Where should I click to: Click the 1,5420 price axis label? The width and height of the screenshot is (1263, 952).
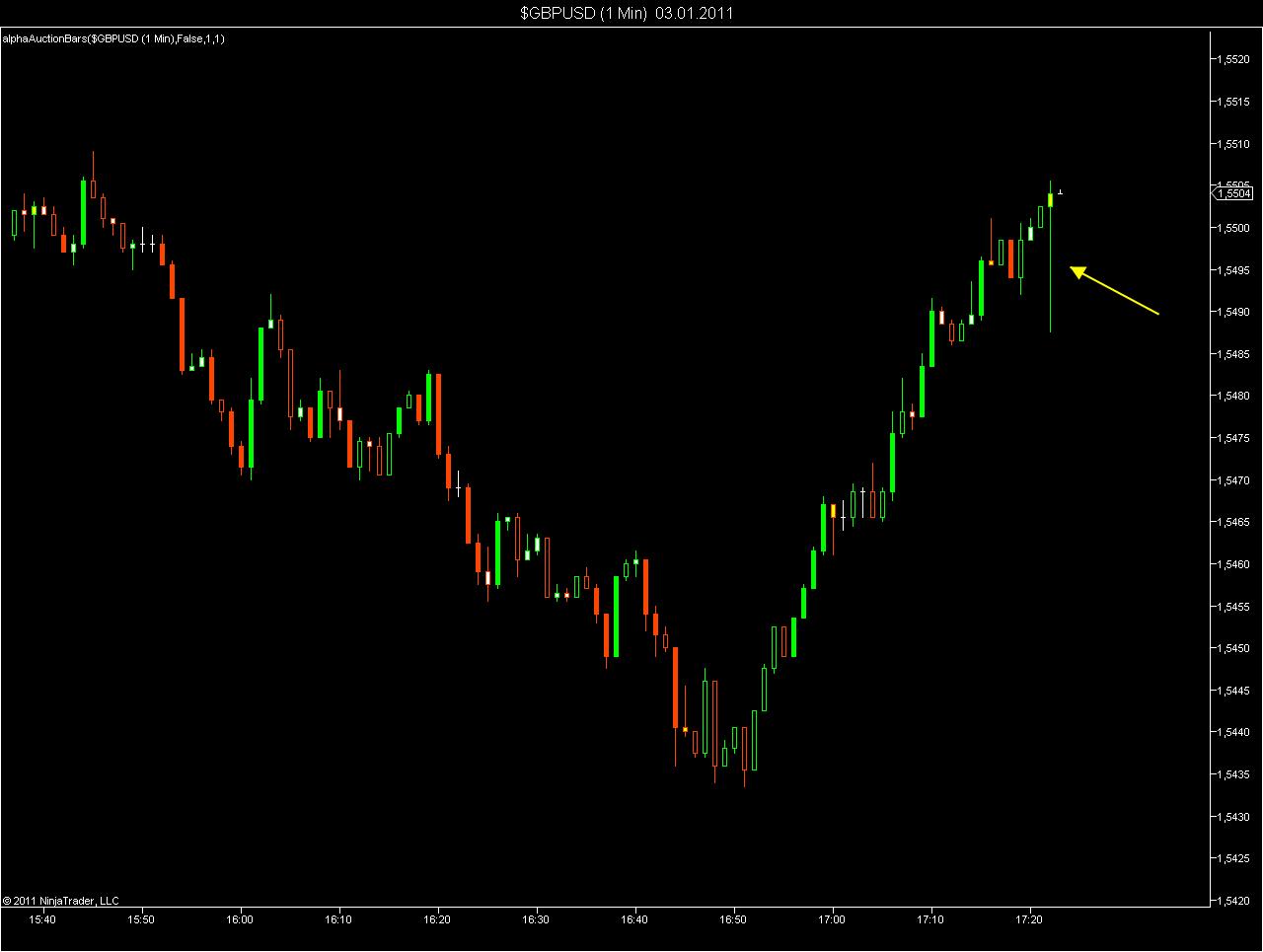(1234, 900)
